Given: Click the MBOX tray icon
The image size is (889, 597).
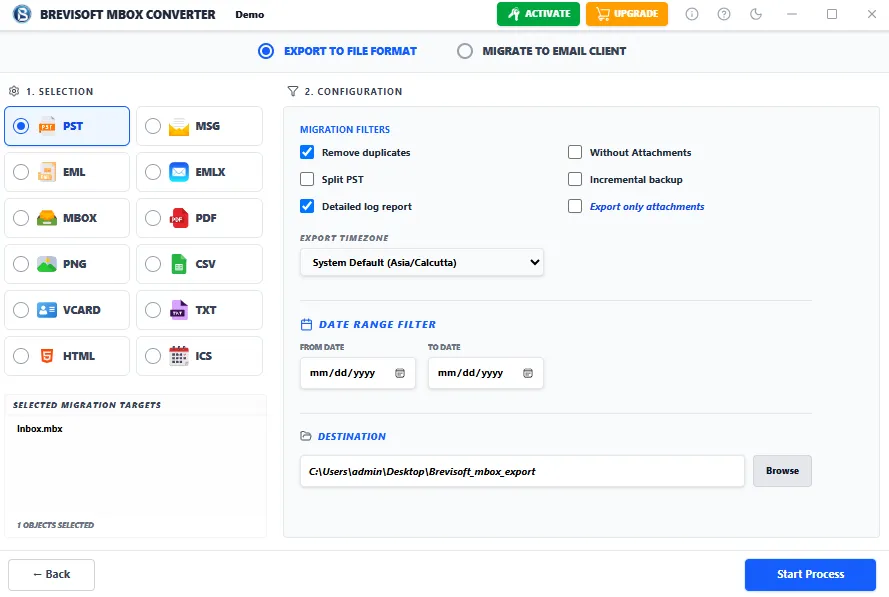Looking at the screenshot, I should click(x=47, y=218).
